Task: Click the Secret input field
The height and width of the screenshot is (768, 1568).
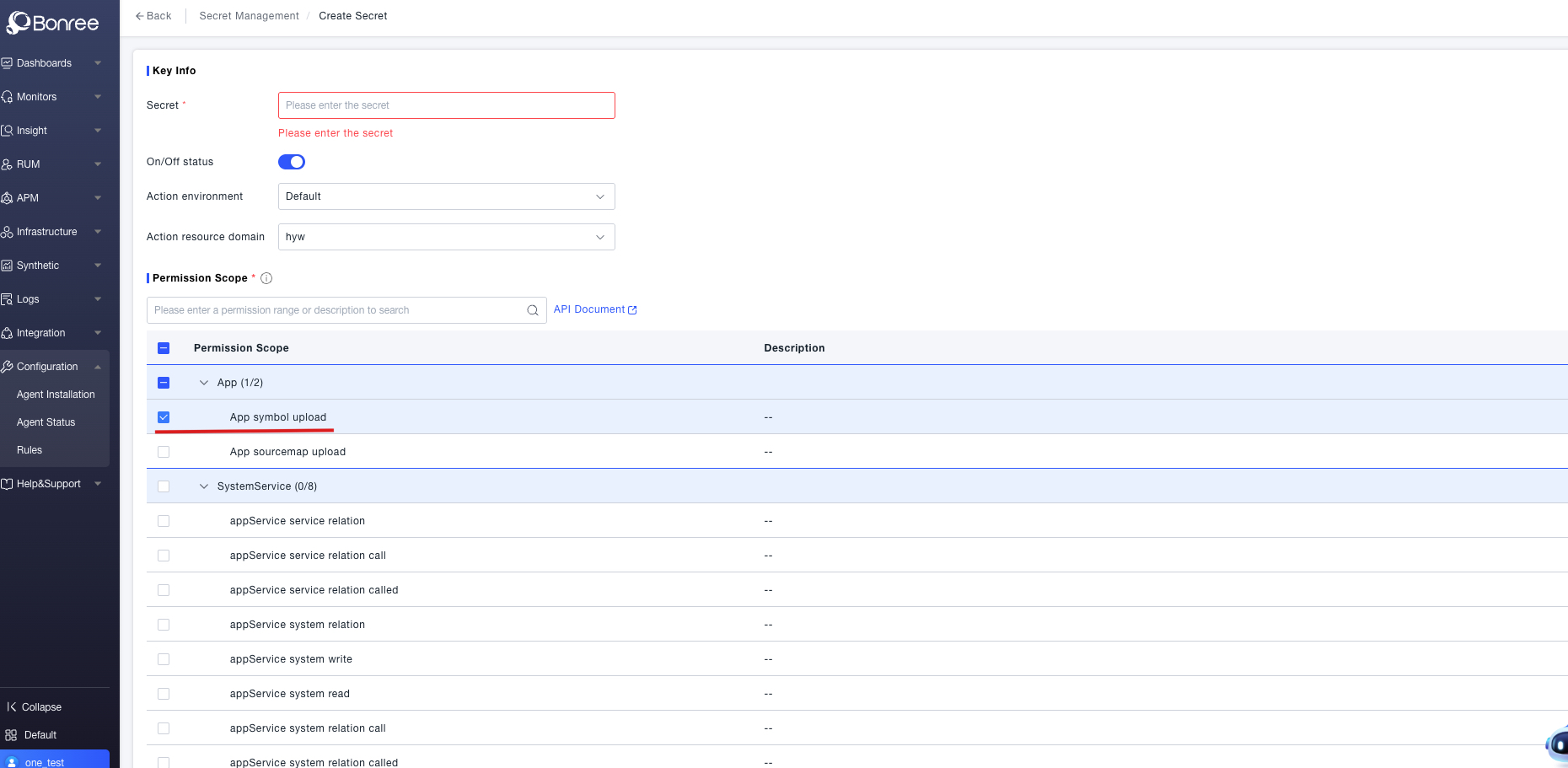Action: pos(446,105)
